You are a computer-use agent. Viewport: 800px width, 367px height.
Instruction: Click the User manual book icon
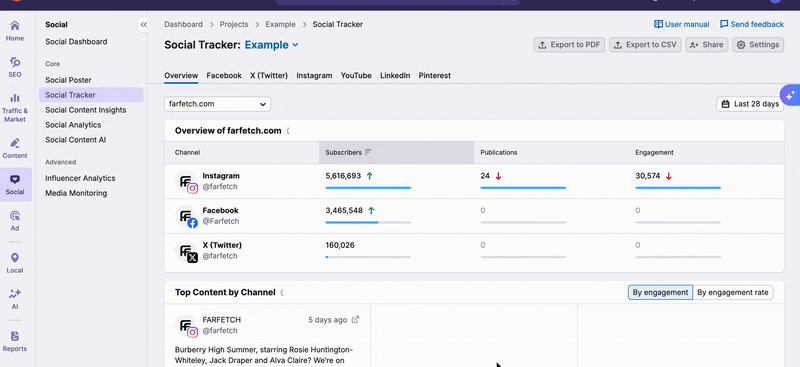pos(658,24)
